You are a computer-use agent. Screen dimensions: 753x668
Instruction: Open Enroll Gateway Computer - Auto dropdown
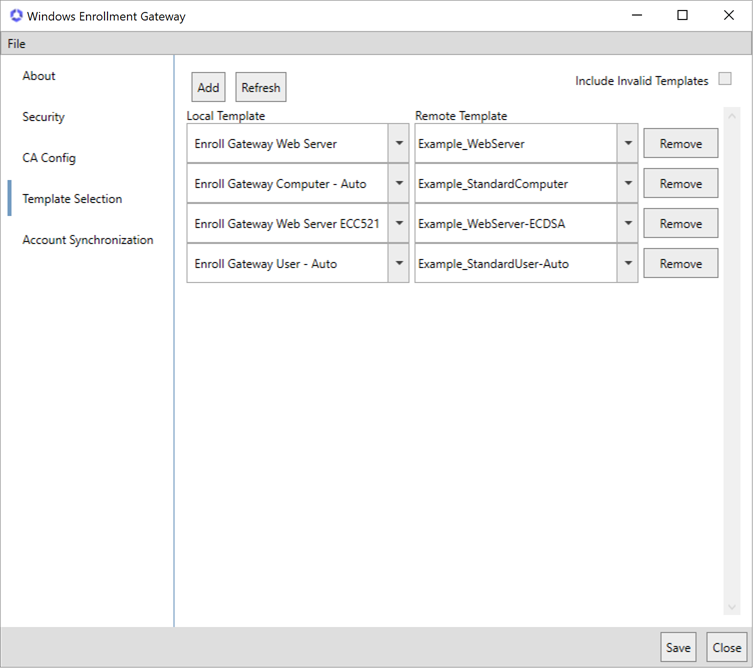tap(398, 184)
